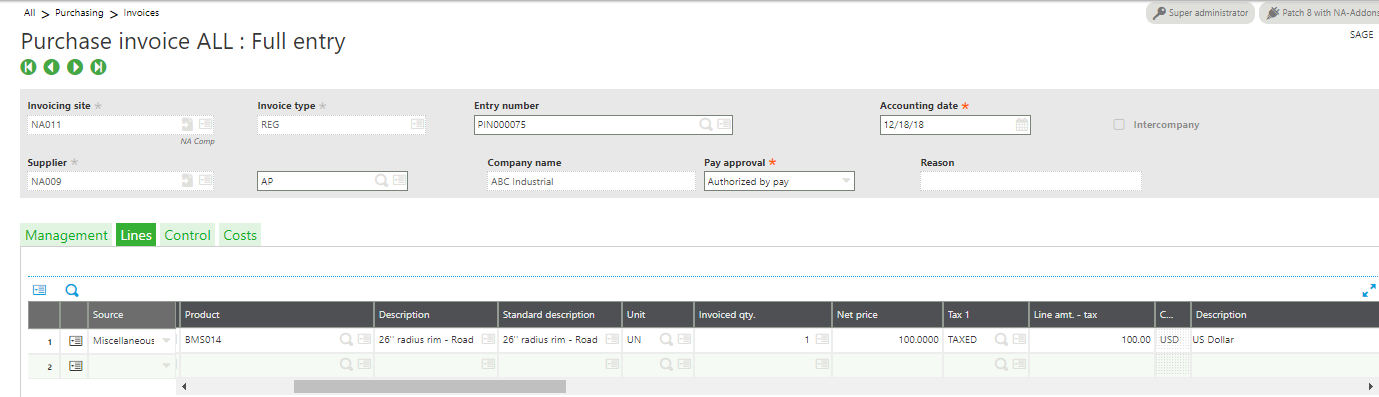Go to the first record using navigation arrows

28,67
